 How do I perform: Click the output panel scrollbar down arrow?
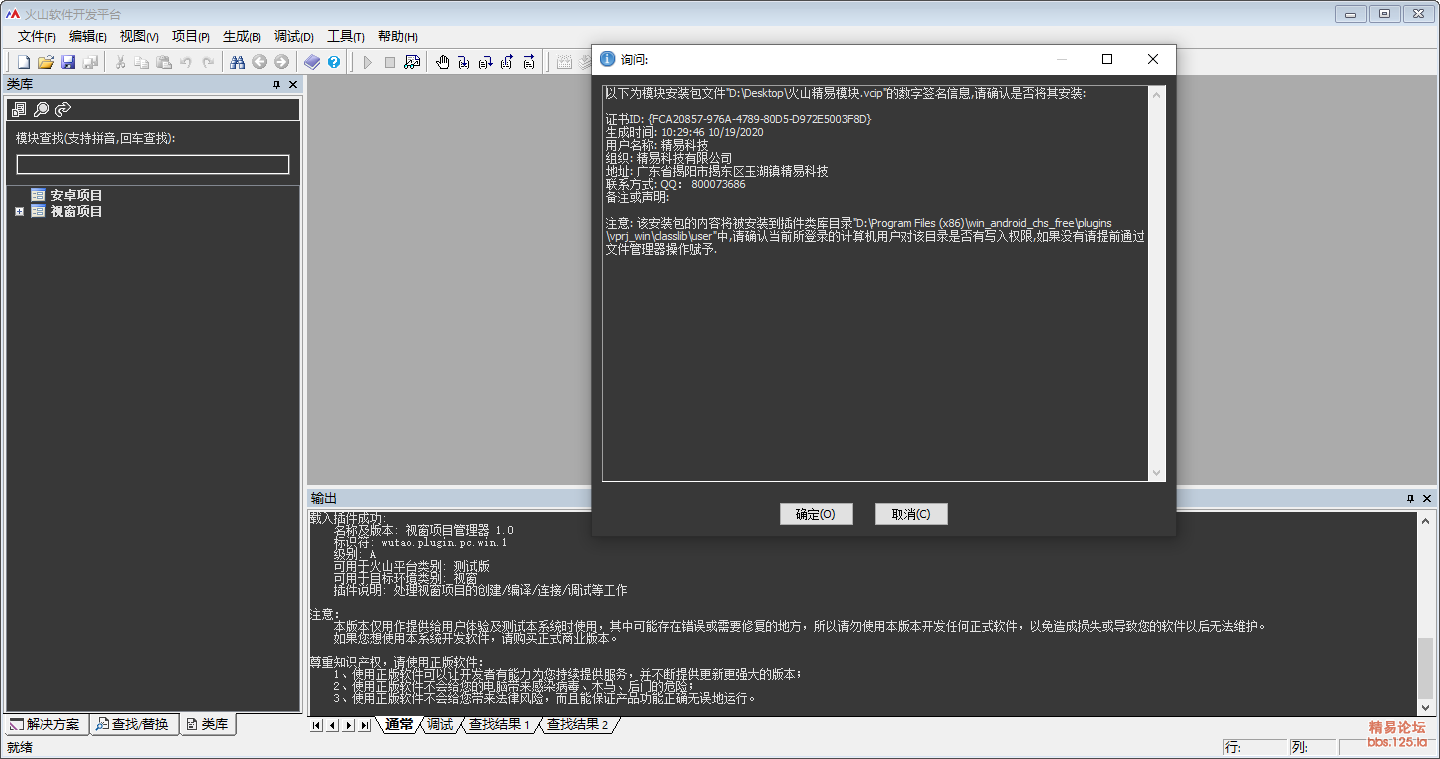(x=1425, y=707)
